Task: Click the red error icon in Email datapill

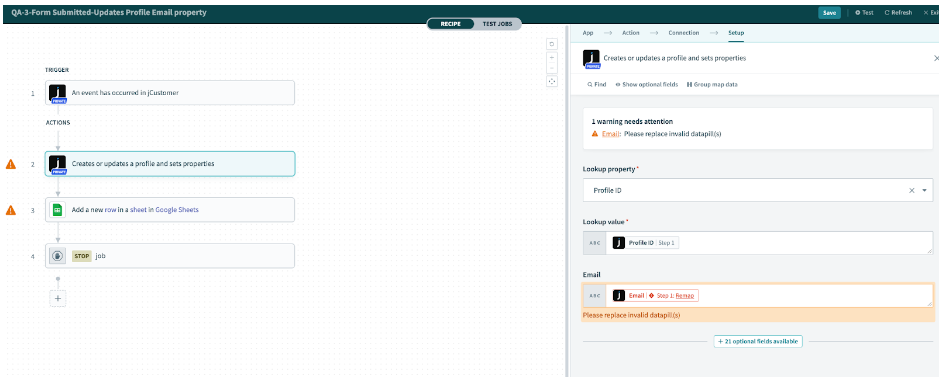Action: tap(651, 295)
